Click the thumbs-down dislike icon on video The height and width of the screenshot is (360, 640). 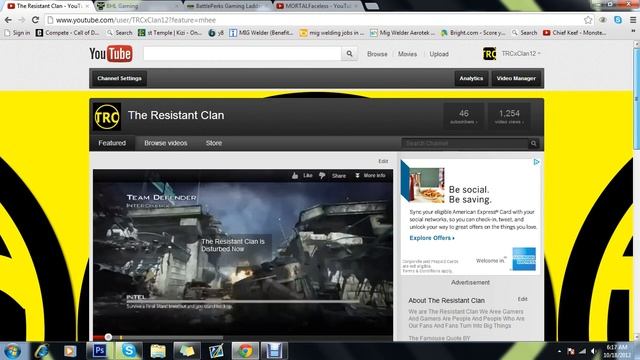[322, 176]
